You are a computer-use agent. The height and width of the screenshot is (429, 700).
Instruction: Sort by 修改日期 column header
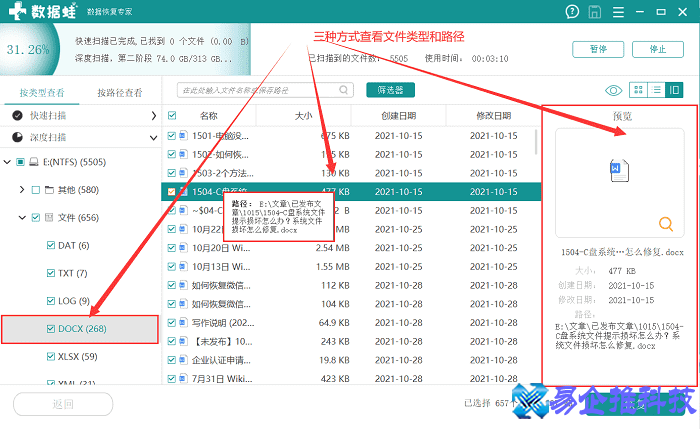493,116
